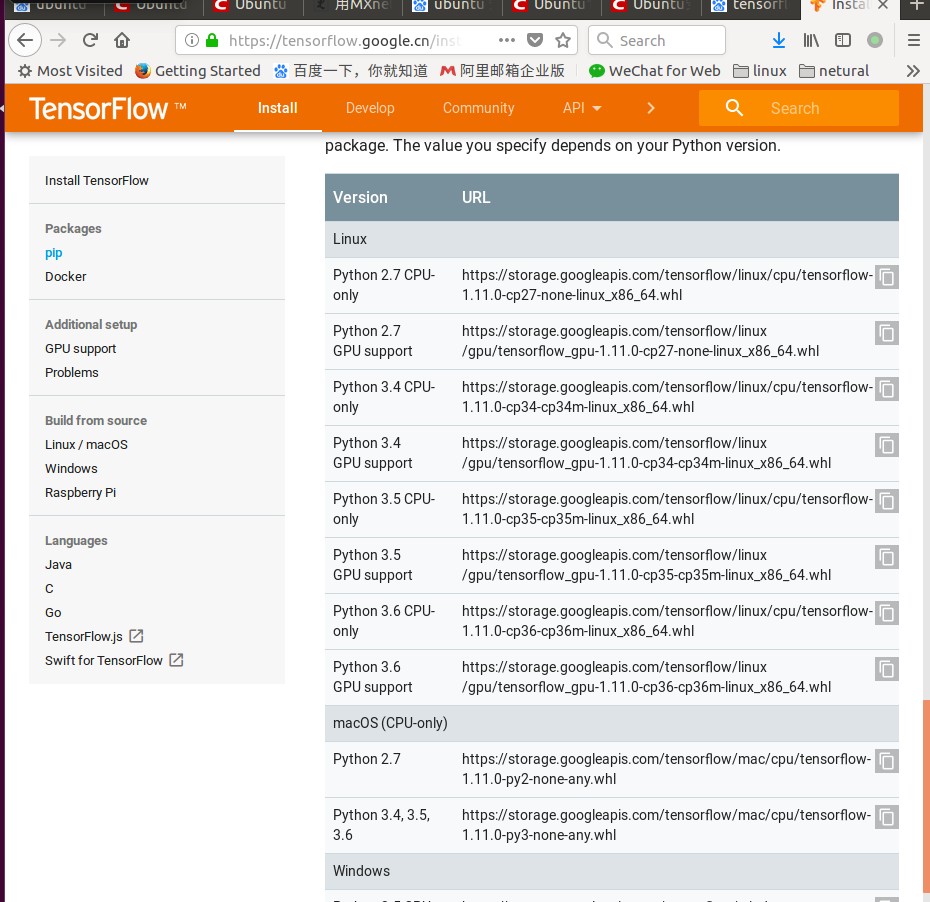Open the page actions ellipsis menu

tap(507, 40)
